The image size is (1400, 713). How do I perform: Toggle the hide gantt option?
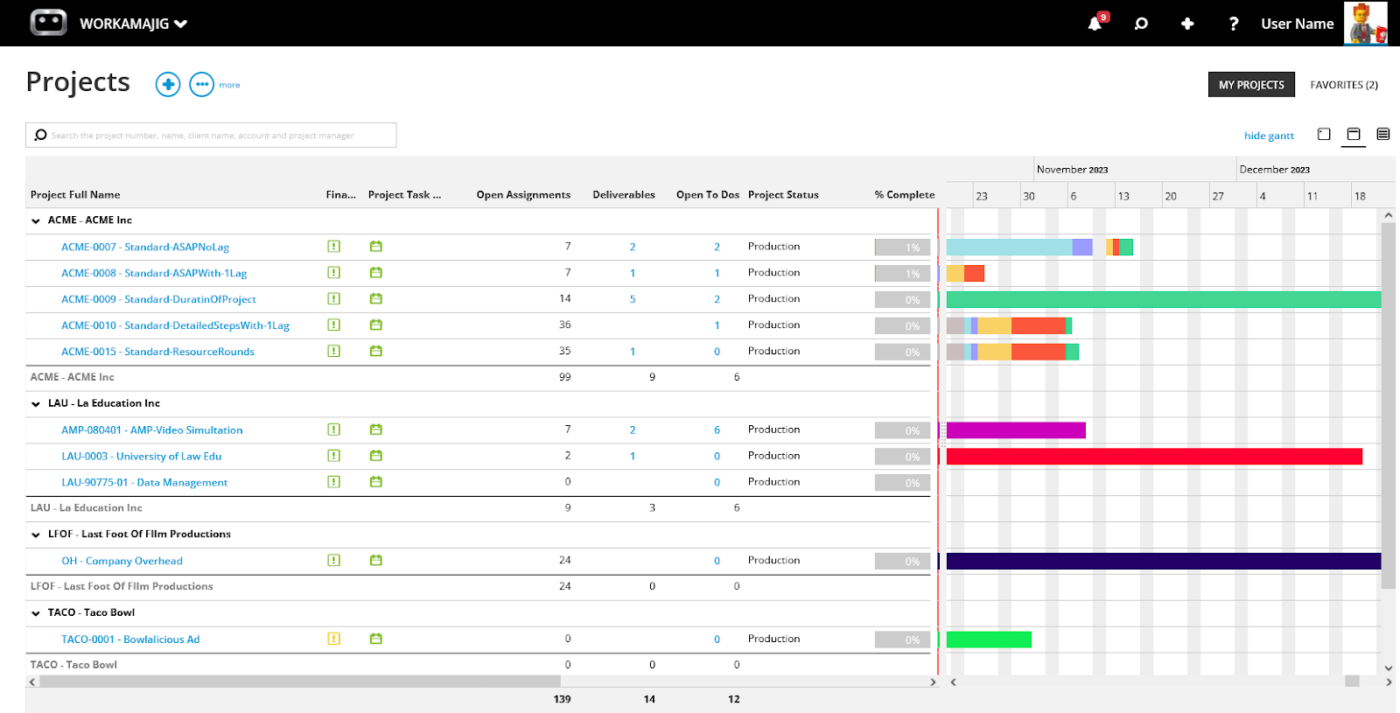tap(1268, 136)
